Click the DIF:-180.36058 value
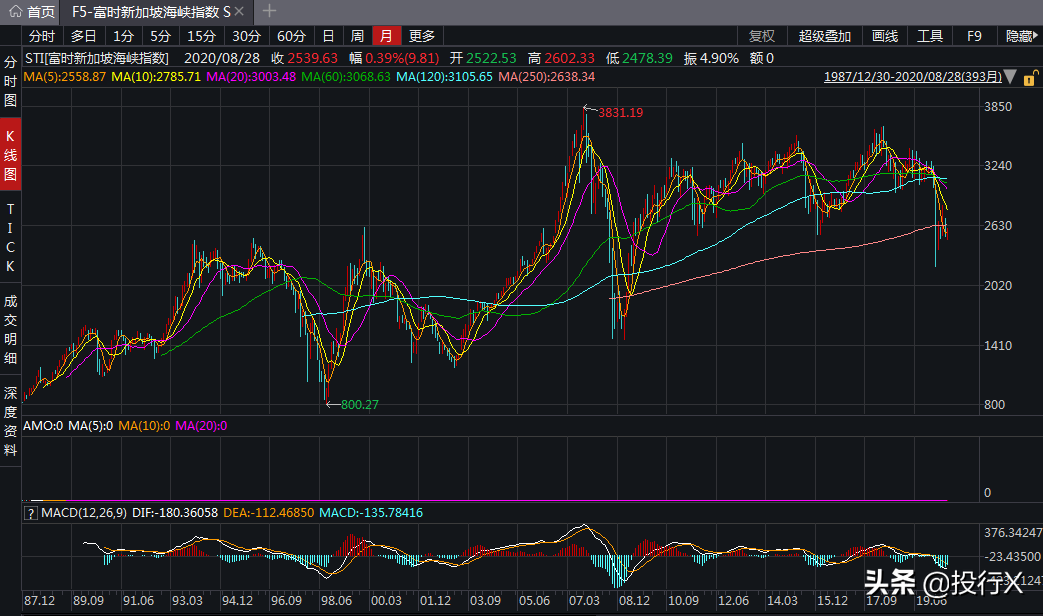The width and height of the screenshot is (1043, 616). [x=175, y=513]
